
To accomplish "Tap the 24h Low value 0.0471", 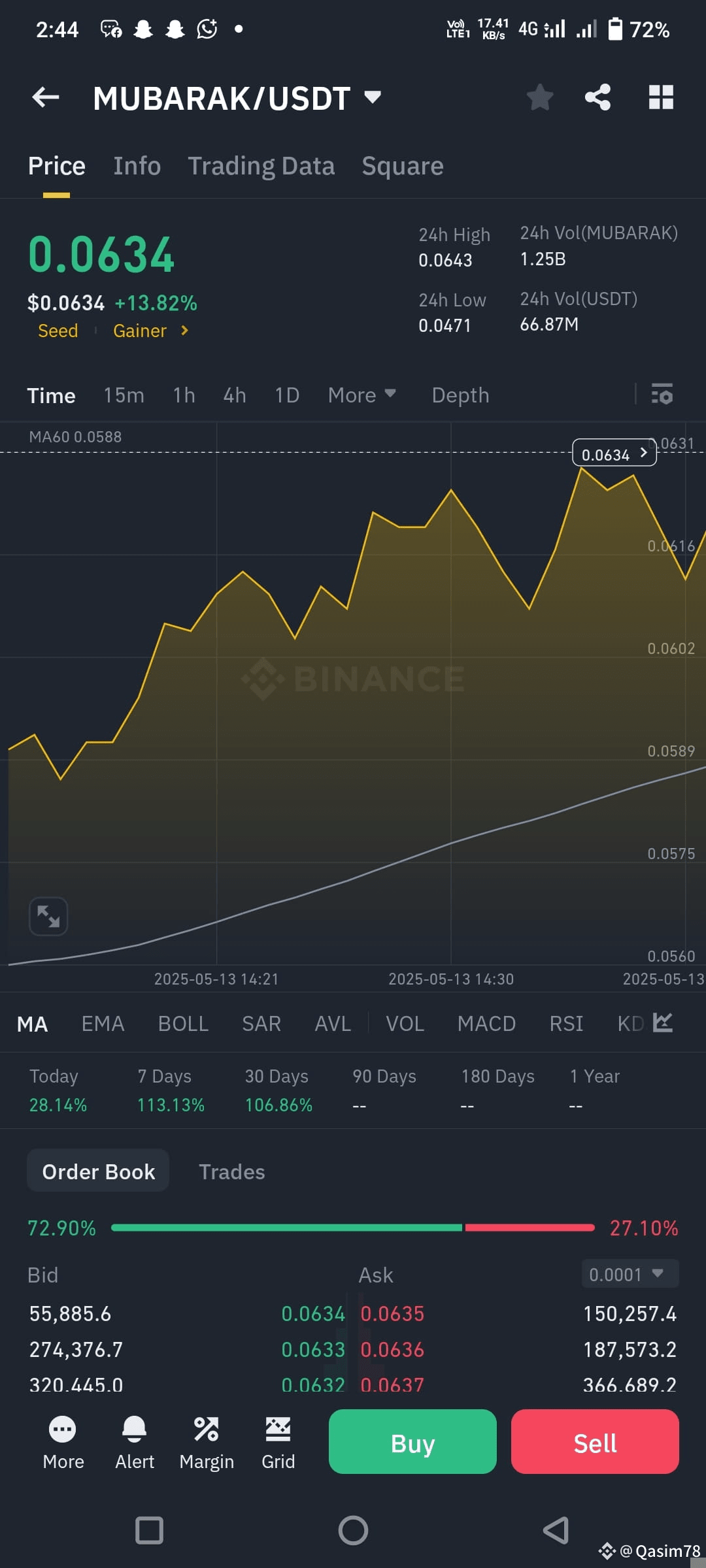I will pos(445,325).
